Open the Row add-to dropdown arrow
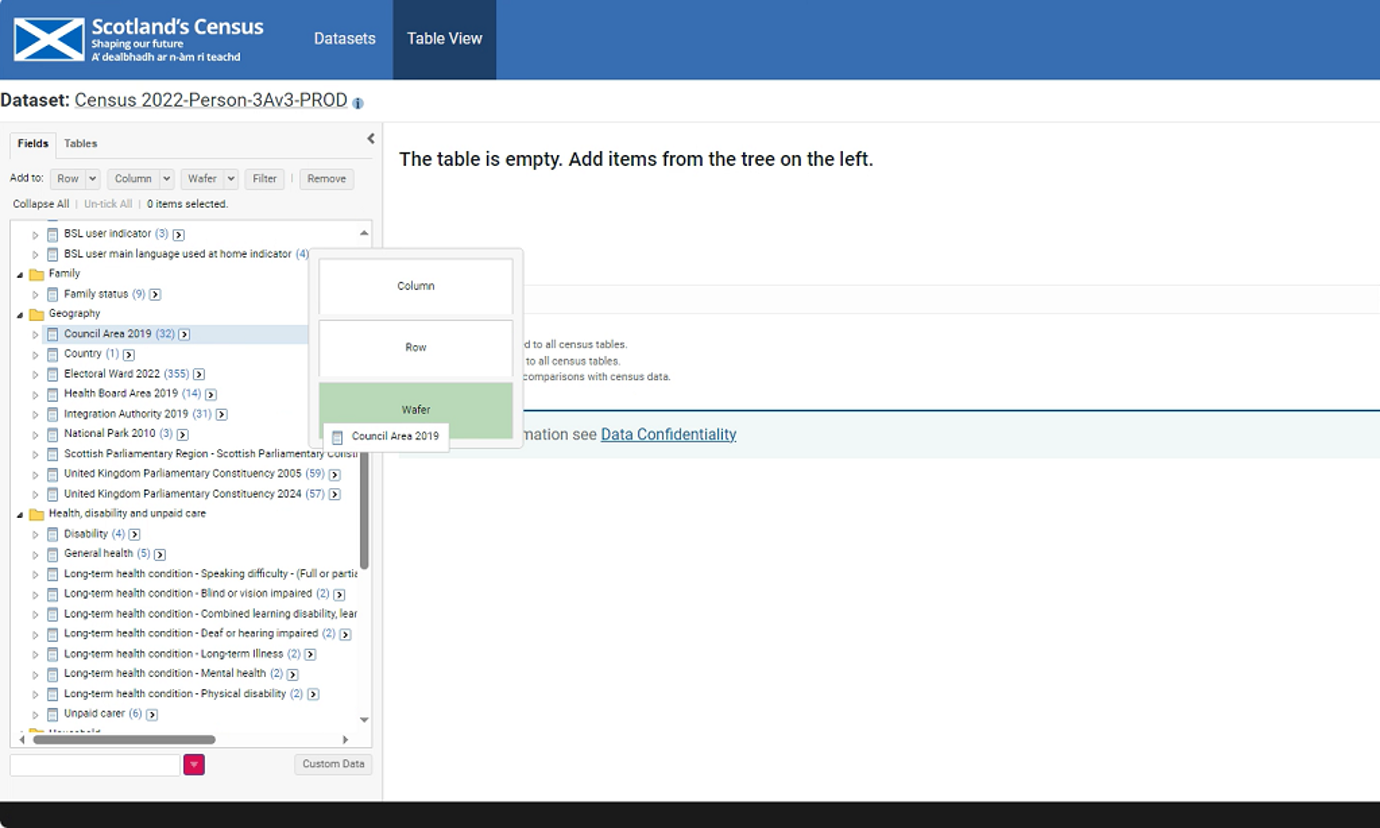The width and height of the screenshot is (1380, 828). tap(92, 179)
